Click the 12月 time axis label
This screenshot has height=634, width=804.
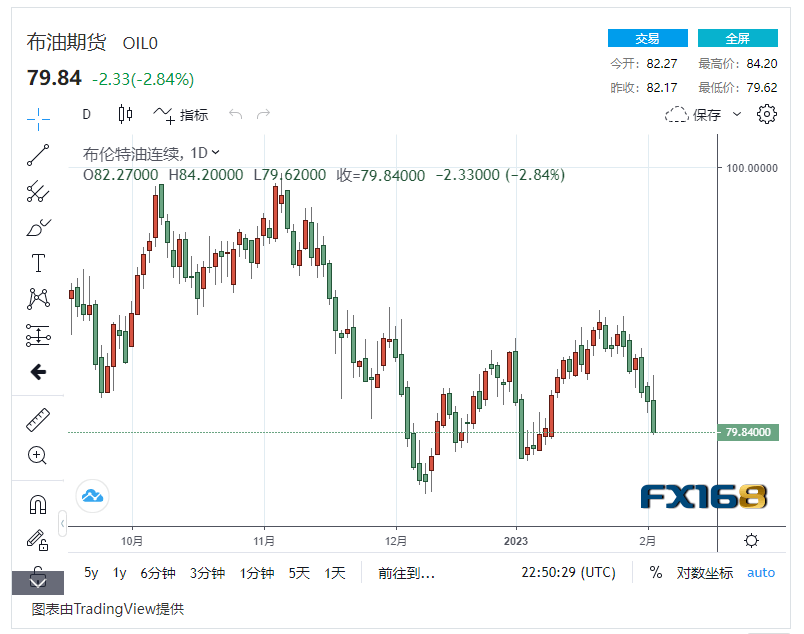[x=396, y=541]
